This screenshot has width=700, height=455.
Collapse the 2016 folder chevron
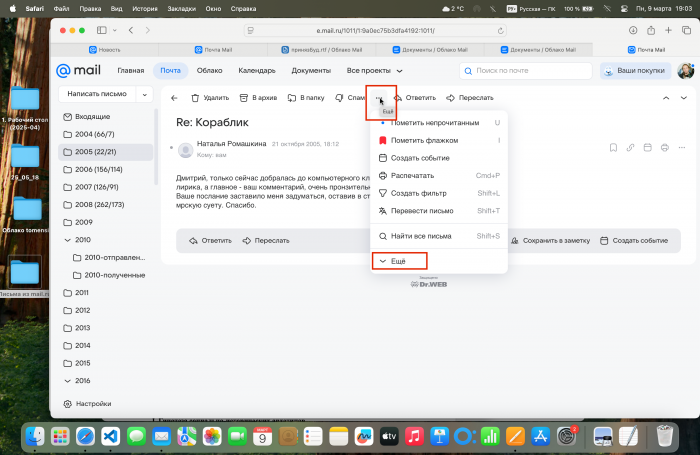67,381
